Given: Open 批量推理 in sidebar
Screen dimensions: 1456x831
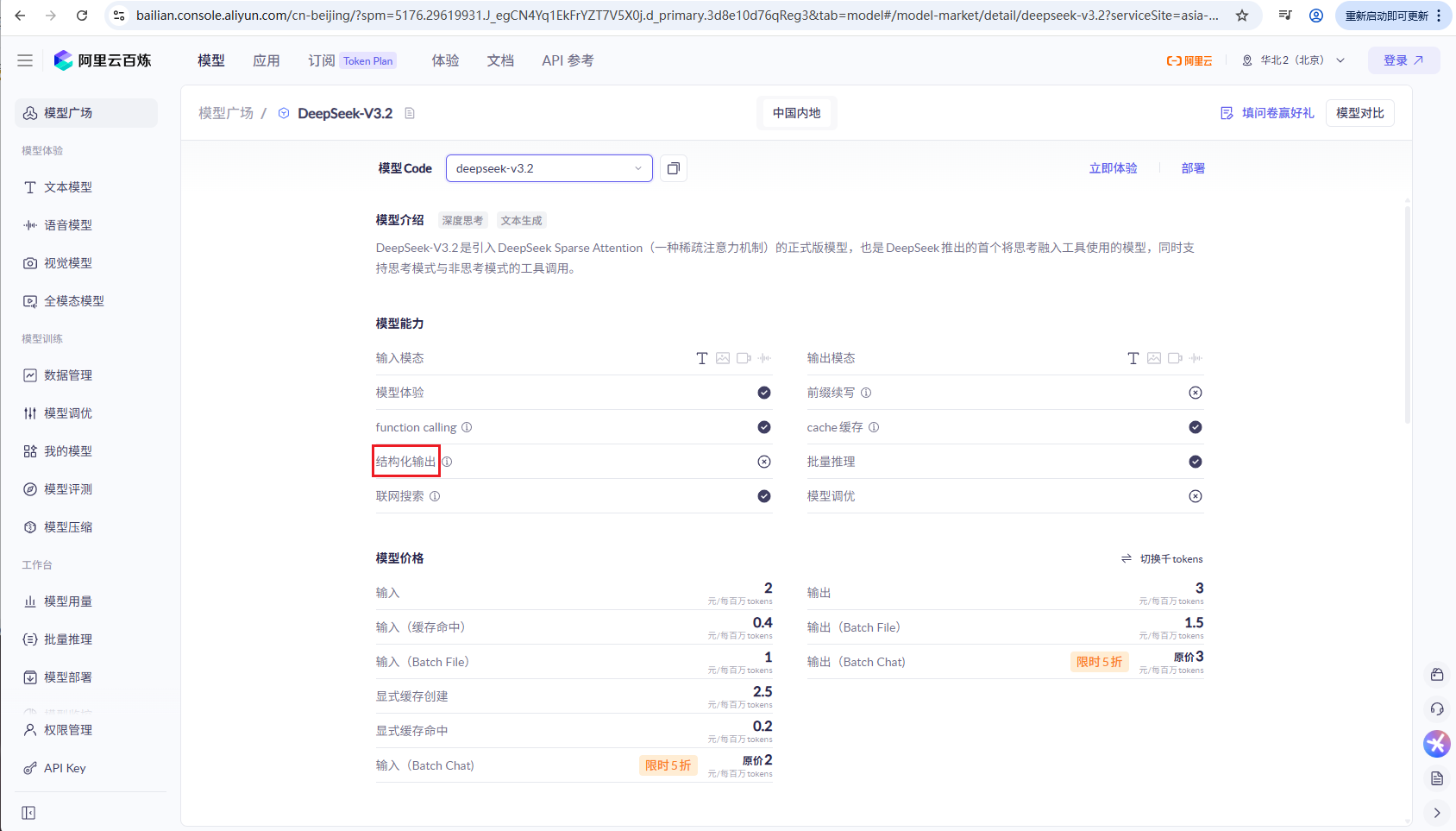Looking at the screenshot, I should click(86, 639).
